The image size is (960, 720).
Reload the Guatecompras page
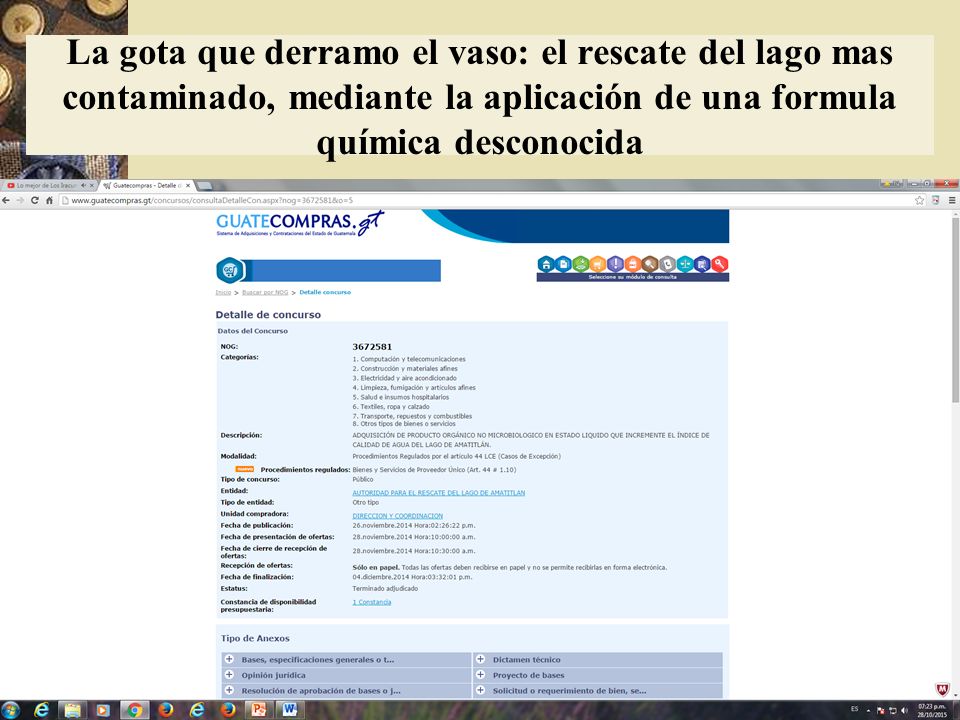point(35,200)
